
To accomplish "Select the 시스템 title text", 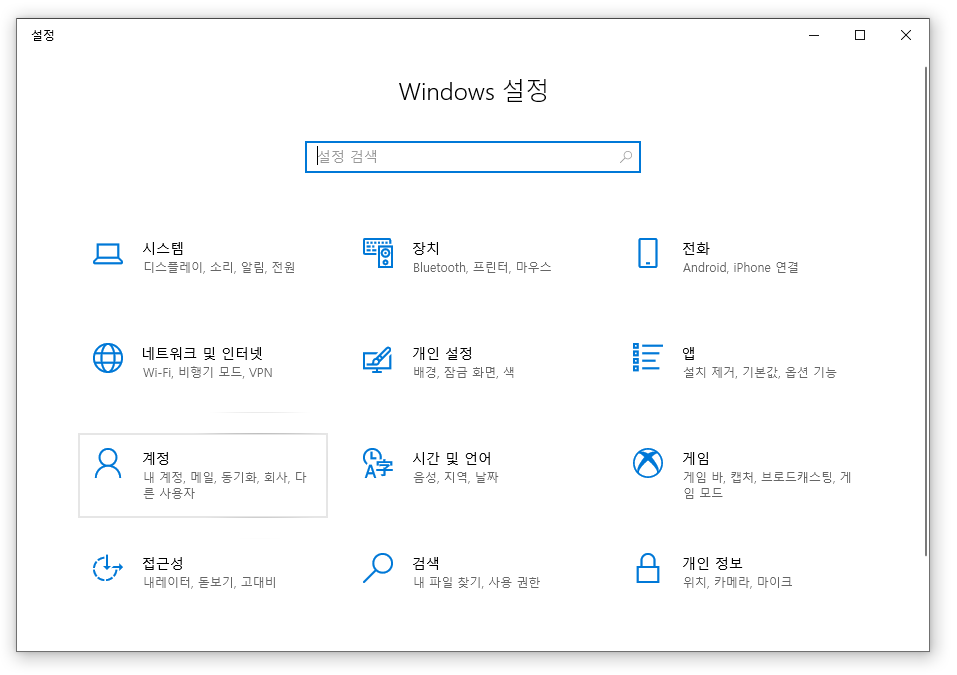I will click(163, 248).
